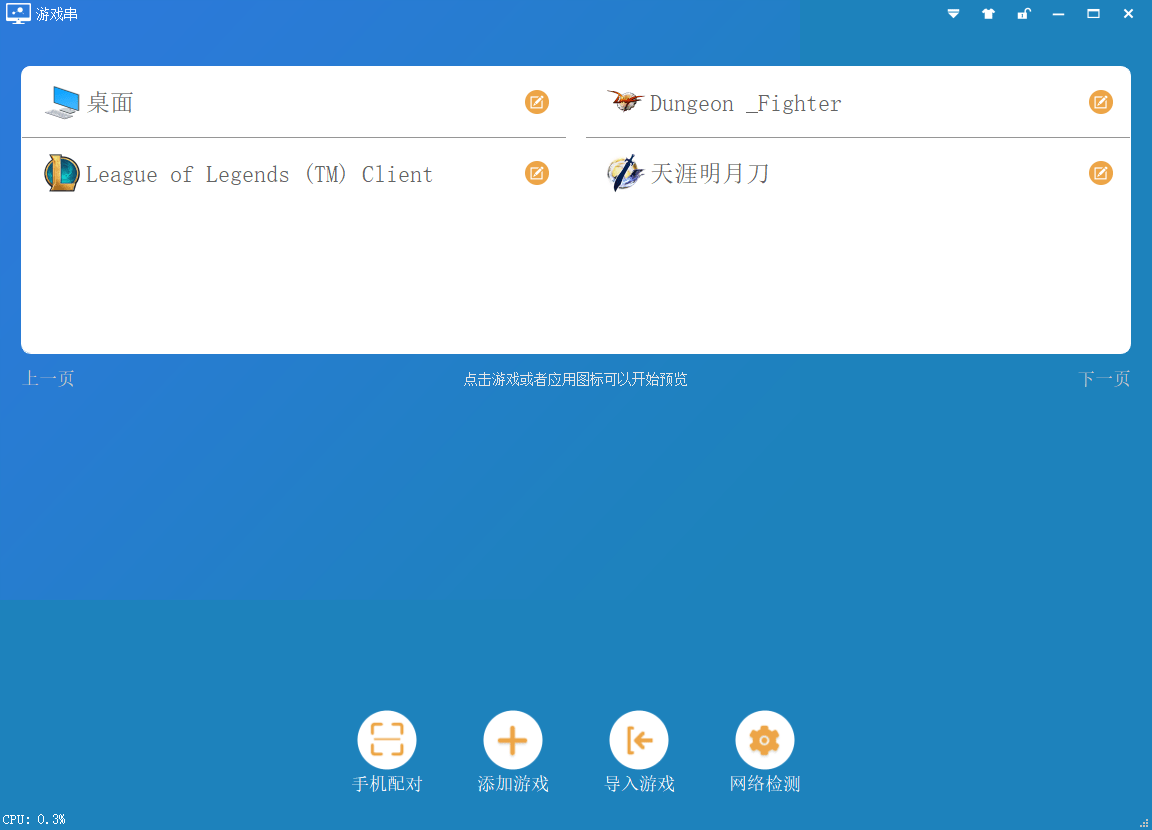Click the League of Legends icon
Viewport: 1152px width, 830px height.
pyautogui.click(x=62, y=173)
